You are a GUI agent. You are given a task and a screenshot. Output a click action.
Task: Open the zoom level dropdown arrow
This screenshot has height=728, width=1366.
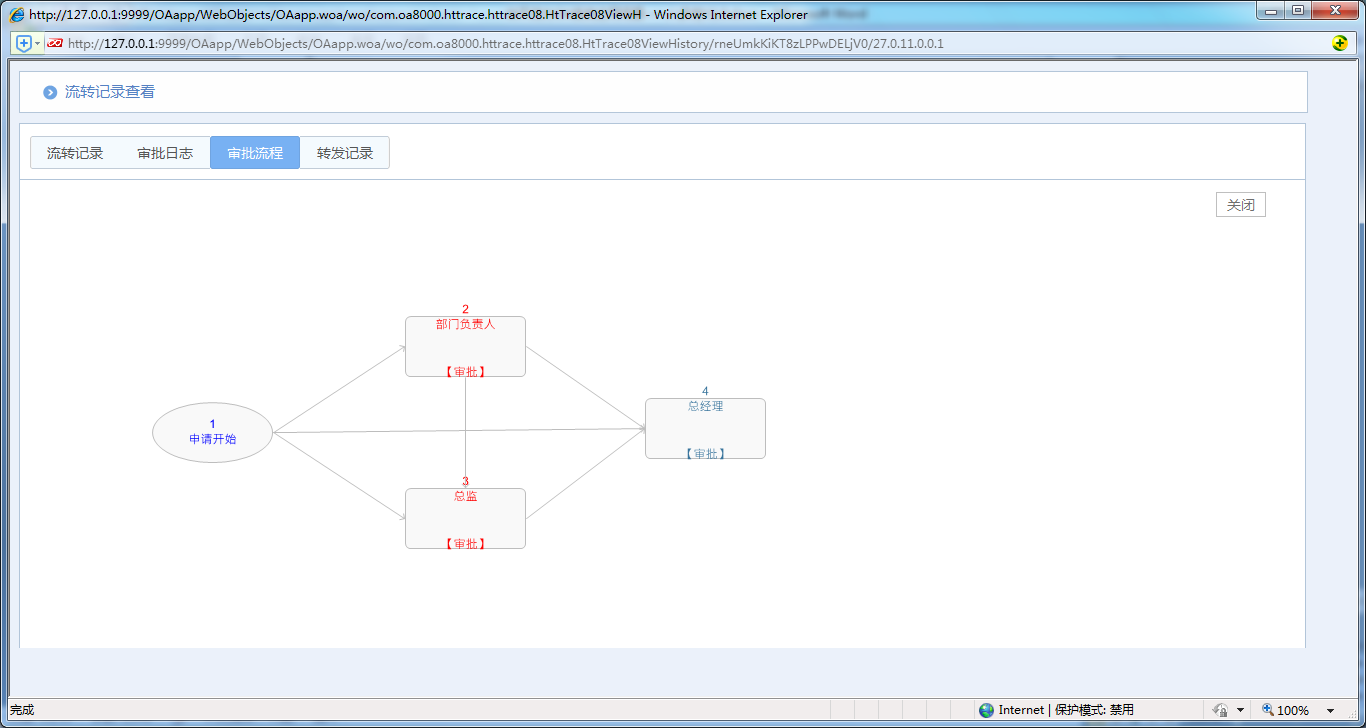[1330, 711]
